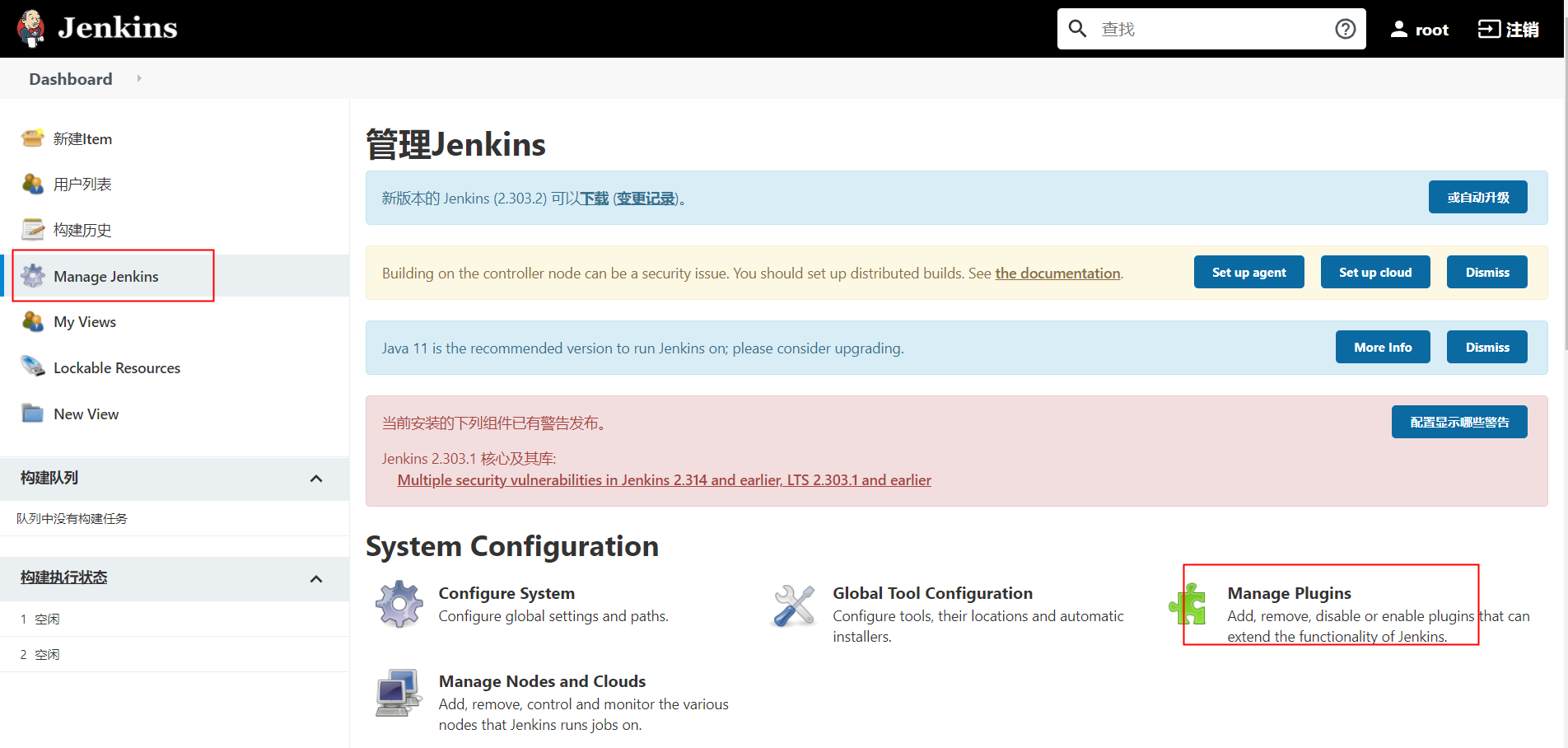Click the 构建执行状态 header link

pos(63,577)
